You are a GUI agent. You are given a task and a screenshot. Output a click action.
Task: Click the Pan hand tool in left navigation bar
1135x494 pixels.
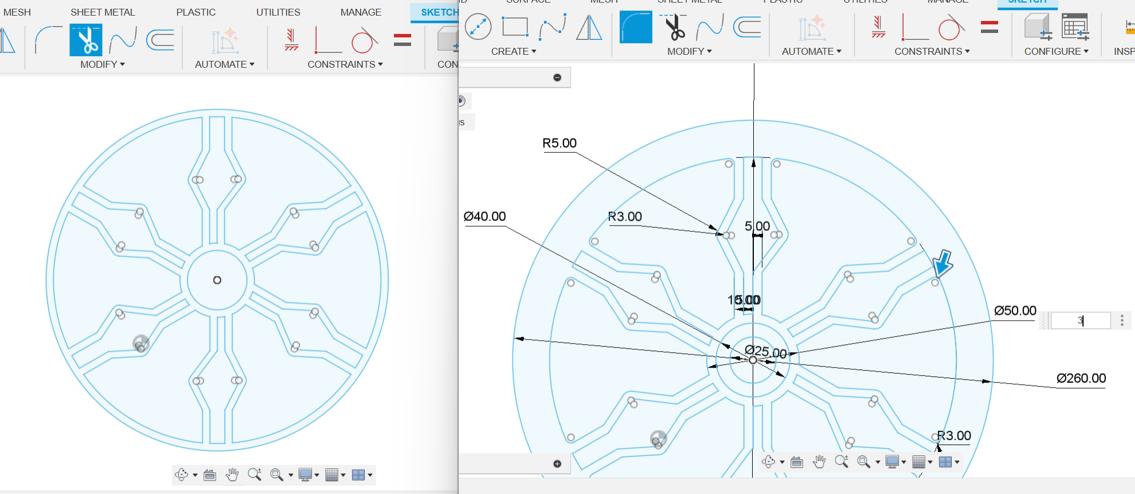(x=232, y=474)
